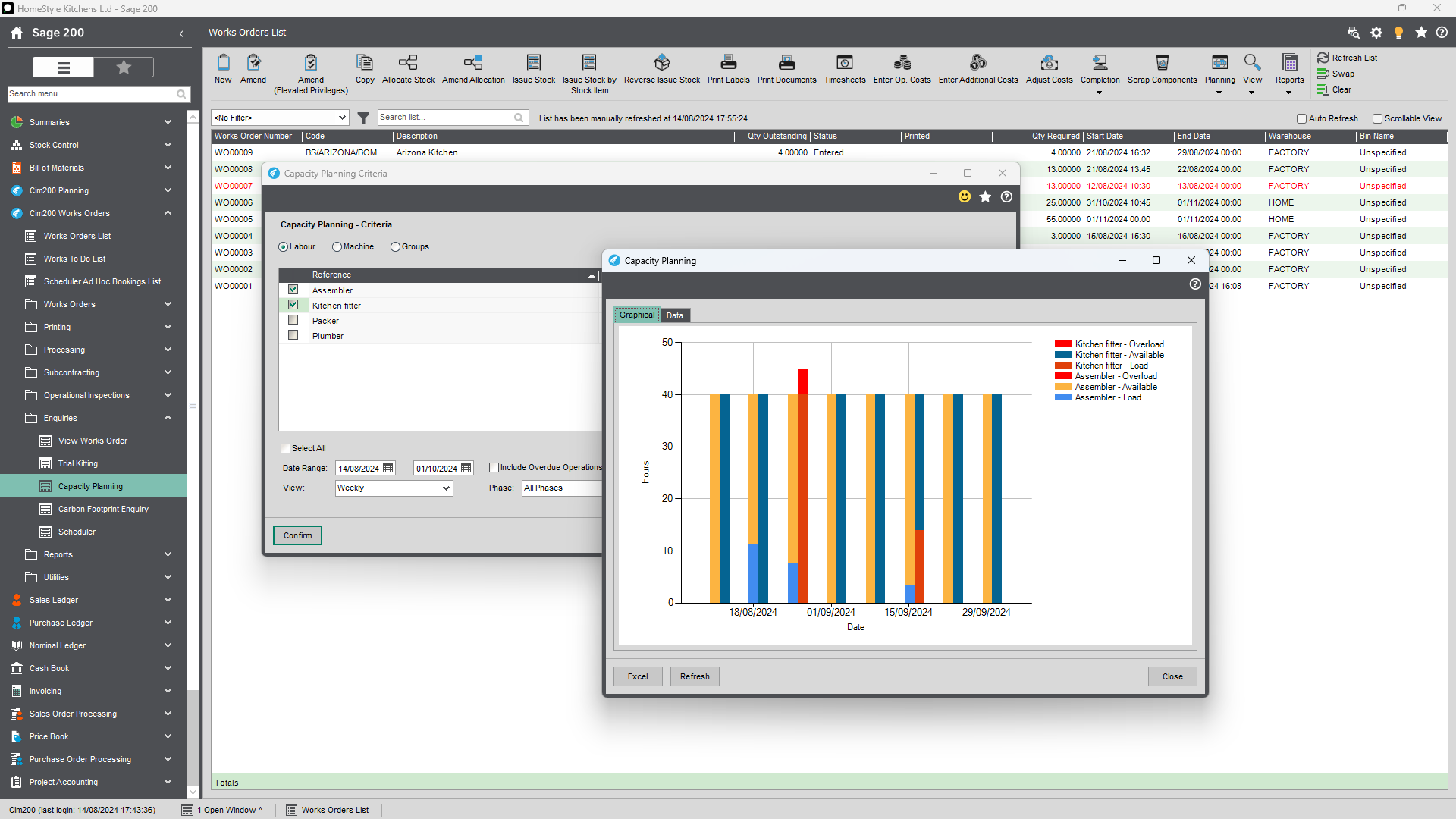Switch to the Data tab
1456x819 pixels.
tap(674, 316)
